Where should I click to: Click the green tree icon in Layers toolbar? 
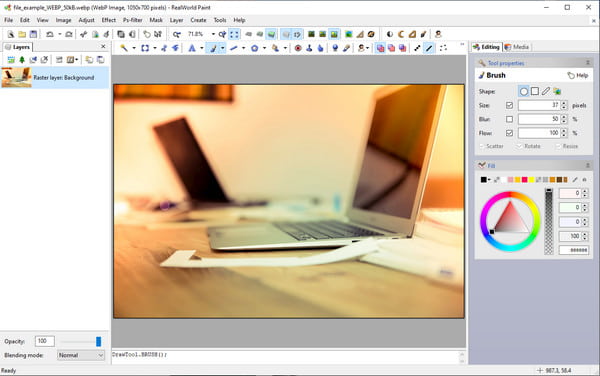[22, 60]
